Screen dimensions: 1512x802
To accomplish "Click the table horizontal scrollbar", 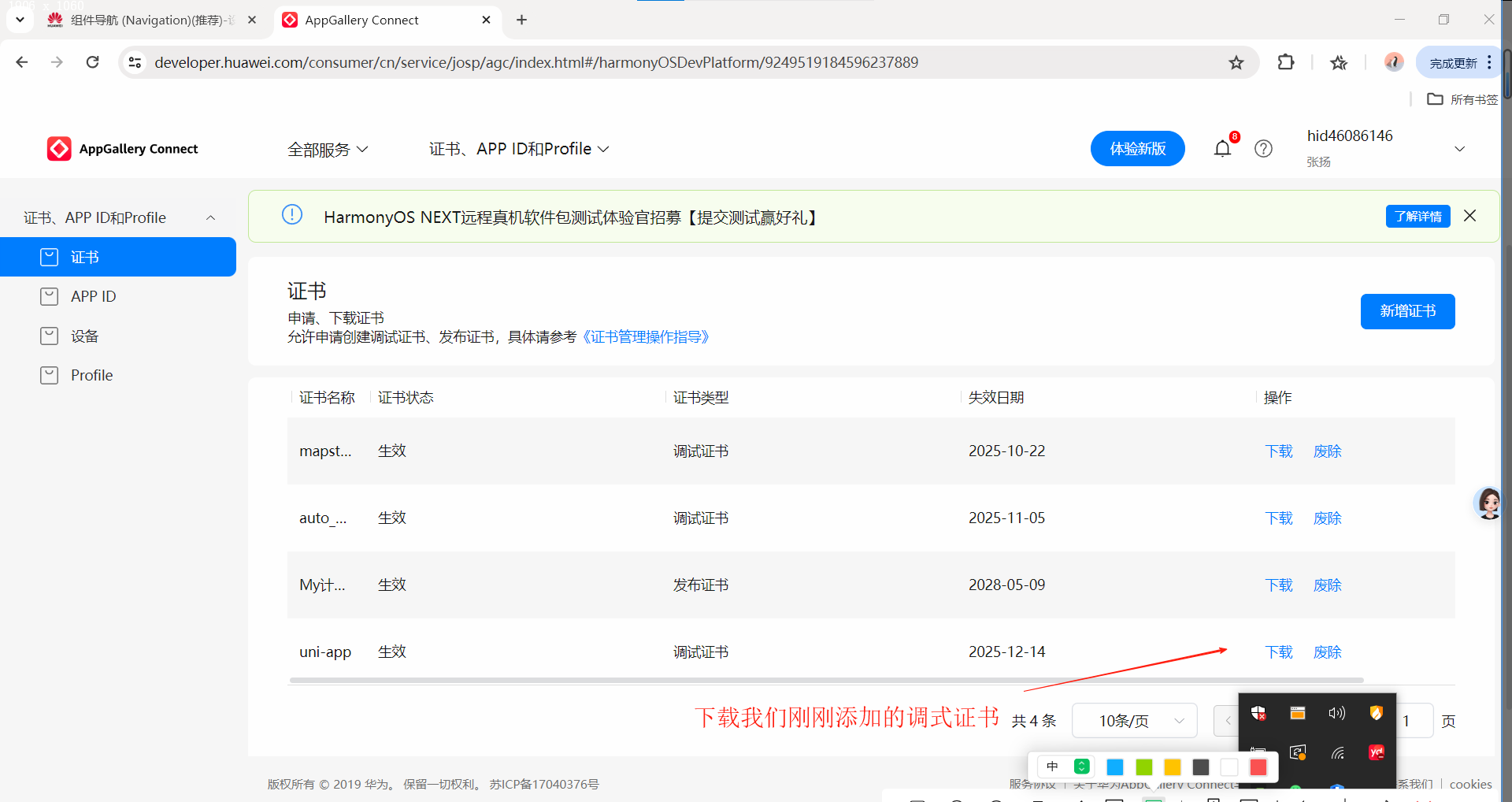I will (x=826, y=680).
